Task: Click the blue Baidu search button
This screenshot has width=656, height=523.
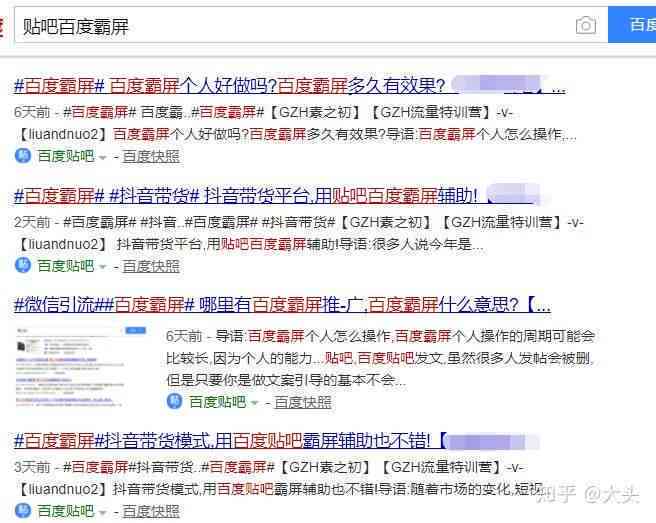Action: (632, 25)
